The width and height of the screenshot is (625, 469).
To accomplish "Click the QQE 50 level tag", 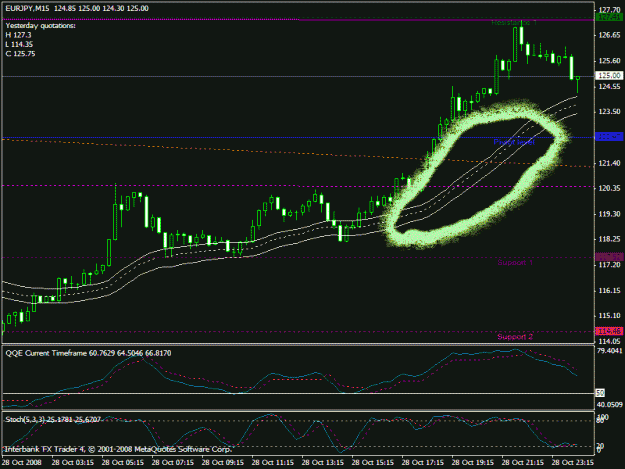I will [600, 393].
